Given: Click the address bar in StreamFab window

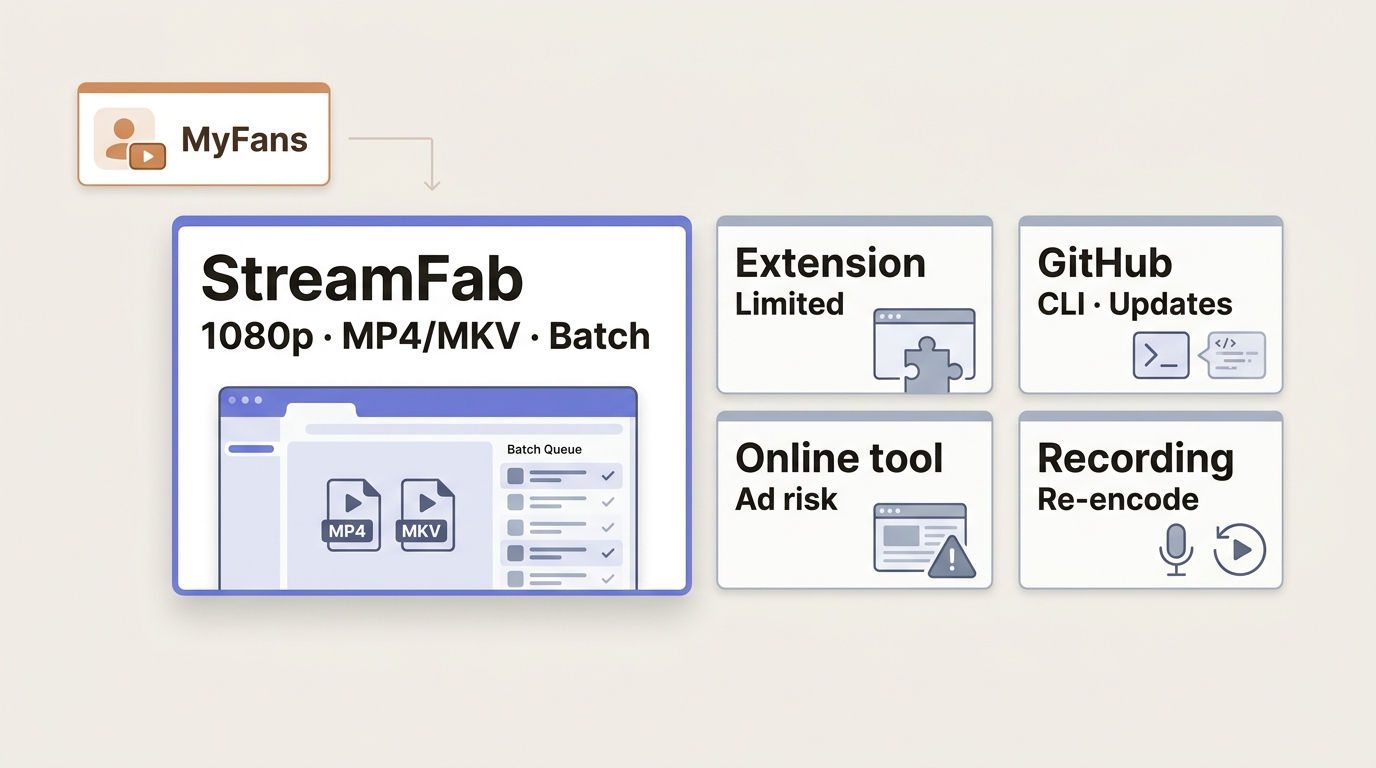Looking at the screenshot, I should coord(464,429).
